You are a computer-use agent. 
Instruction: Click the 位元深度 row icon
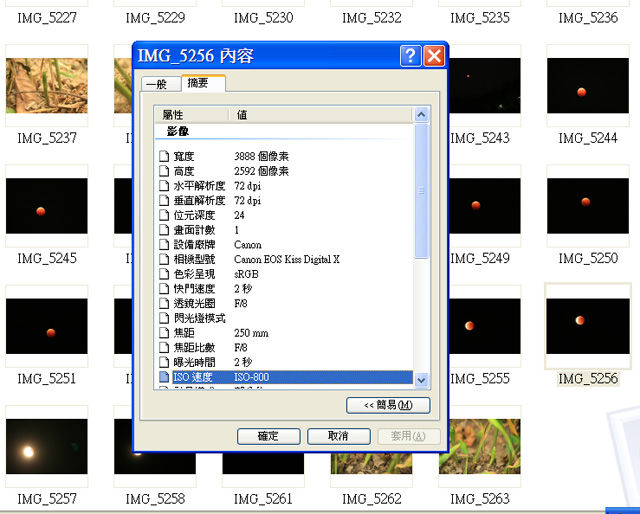(164, 215)
